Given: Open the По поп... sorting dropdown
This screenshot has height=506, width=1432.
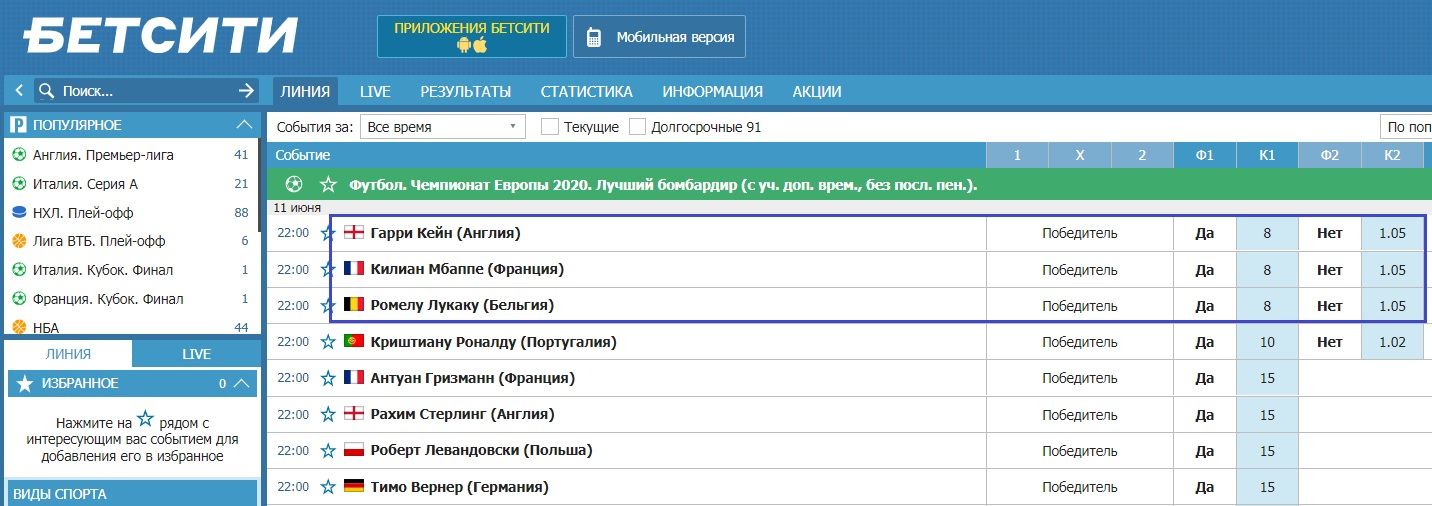Looking at the screenshot, I should tap(1406, 127).
